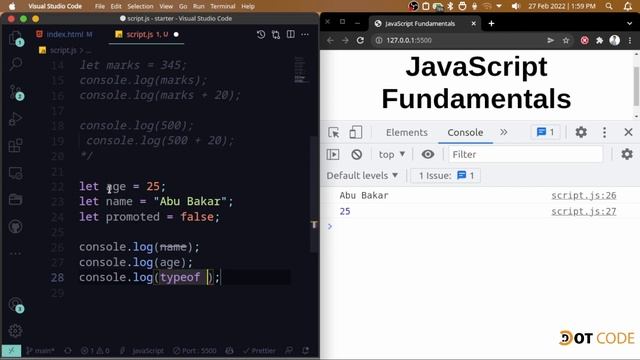Viewport: 640px width, 360px height.
Task: Open the Accounts icon in activity bar
Action: click(16, 304)
